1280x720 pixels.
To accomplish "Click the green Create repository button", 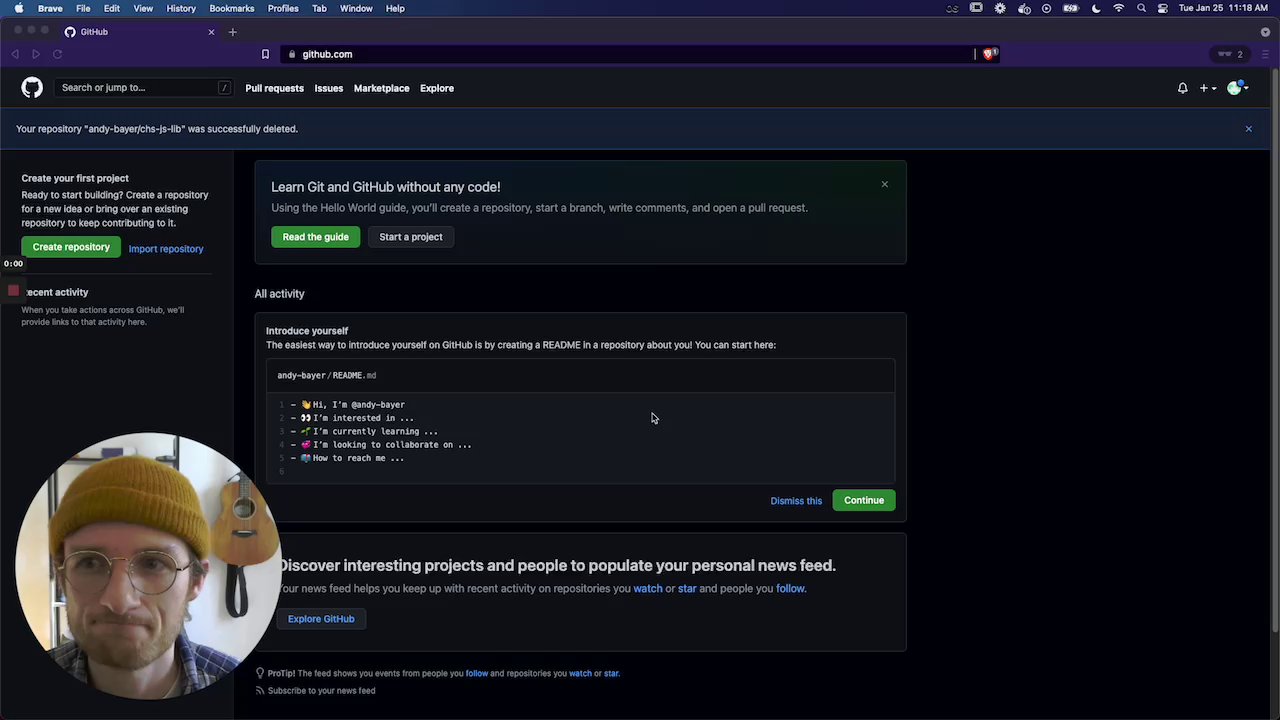I will point(71,247).
